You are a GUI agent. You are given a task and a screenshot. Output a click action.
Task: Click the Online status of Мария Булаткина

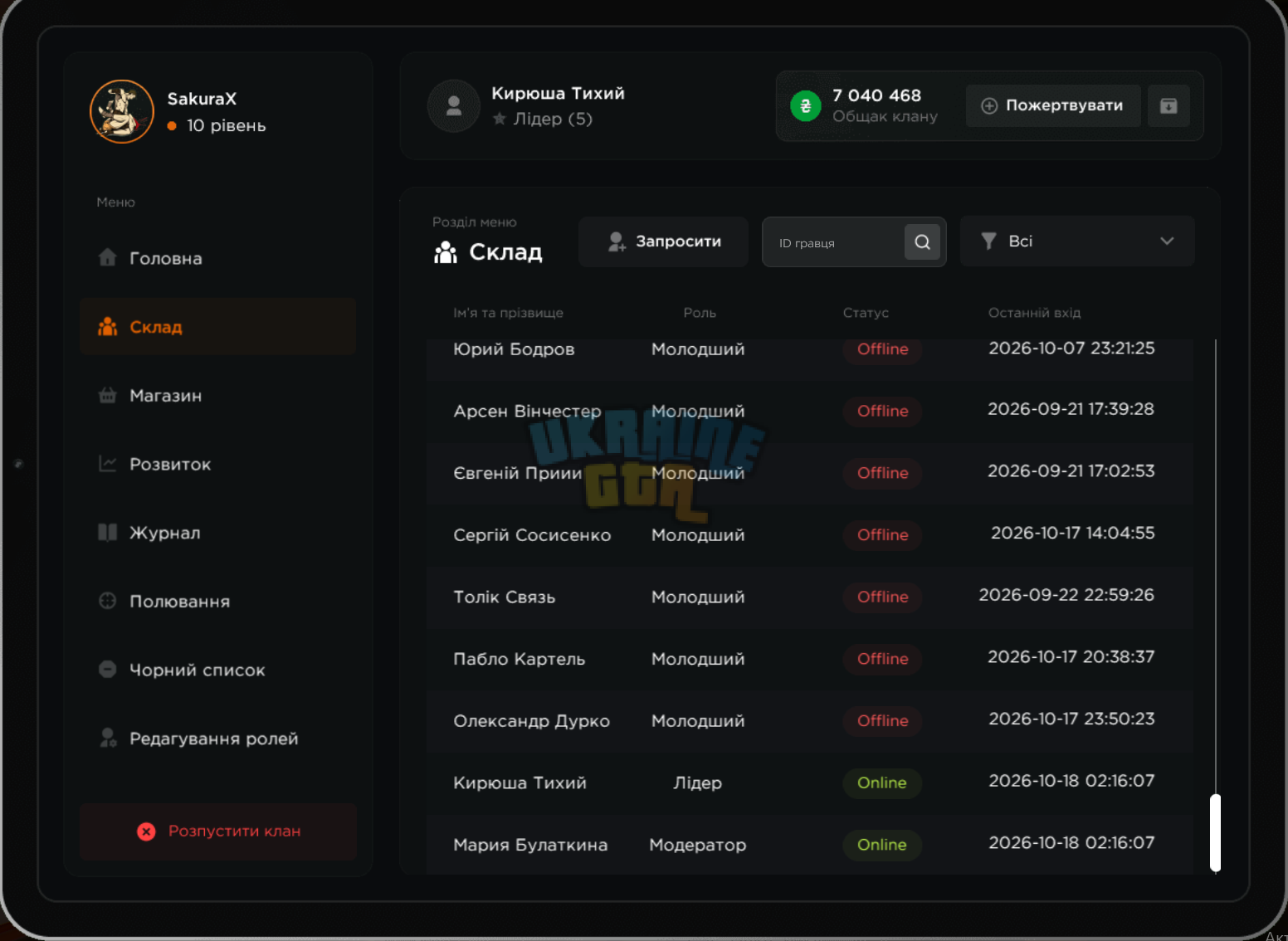click(882, 846)
